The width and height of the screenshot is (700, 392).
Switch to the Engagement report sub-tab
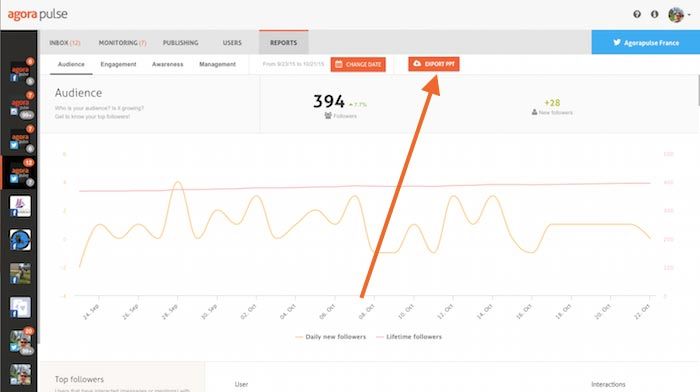[118, 64]
